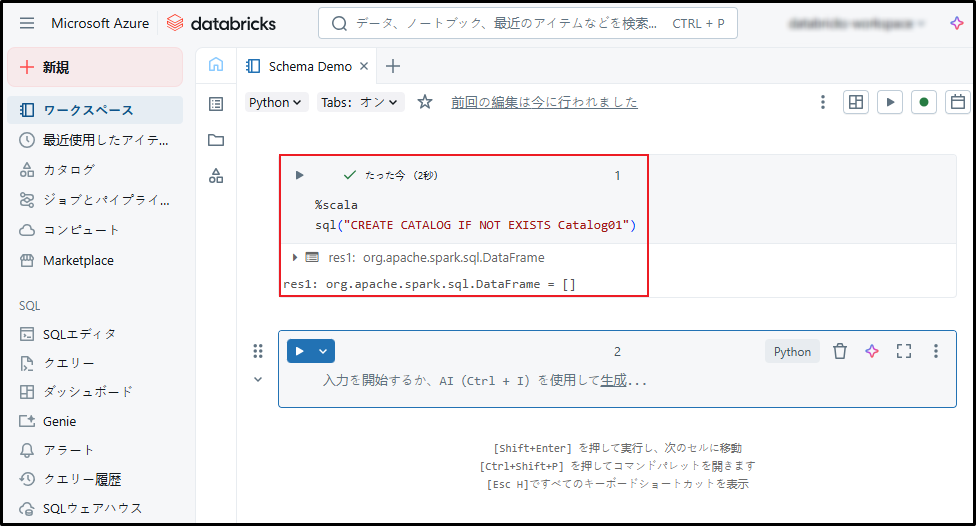
Task: Open the workspace folder browser icon
Action: (216, 140)
